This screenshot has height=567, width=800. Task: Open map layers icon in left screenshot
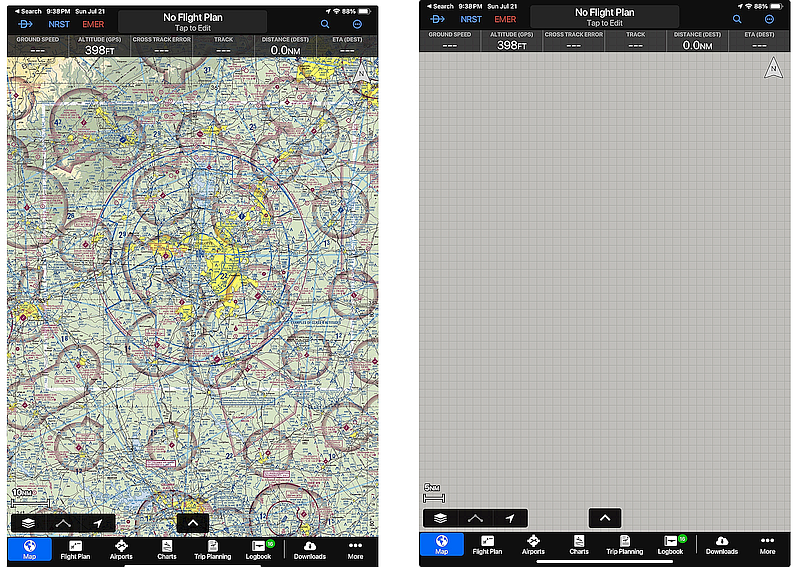tap(29, 523)
